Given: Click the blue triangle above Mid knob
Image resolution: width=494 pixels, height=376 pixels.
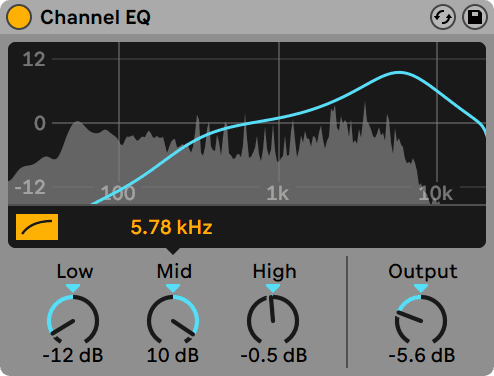Looking at the screenshot, I should (x=173, y=288).
